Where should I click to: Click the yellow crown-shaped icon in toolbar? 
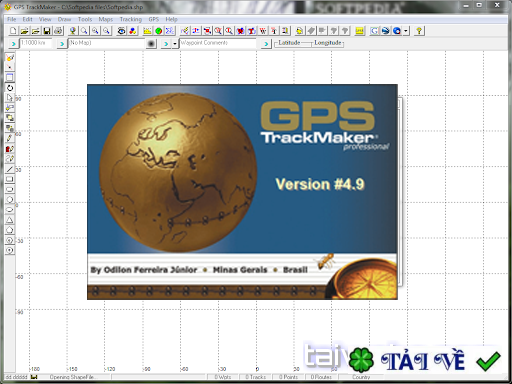tap(147, 31)
